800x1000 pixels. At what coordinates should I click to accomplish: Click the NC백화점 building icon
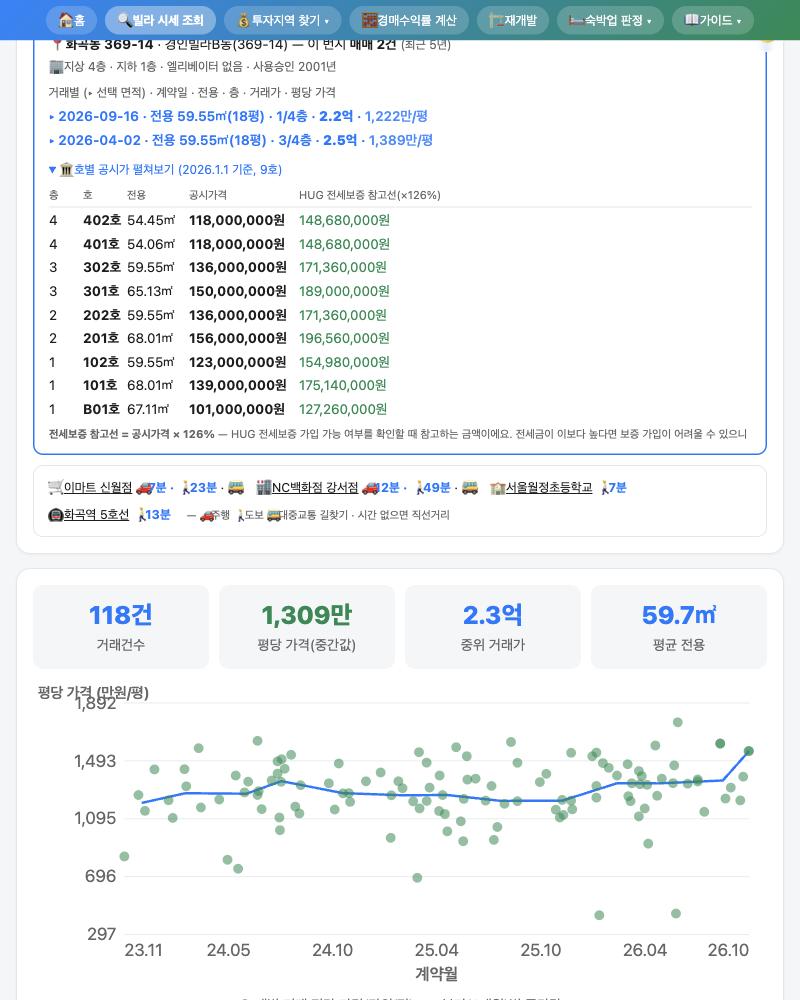pyautogui.click(x=263, y=488)
